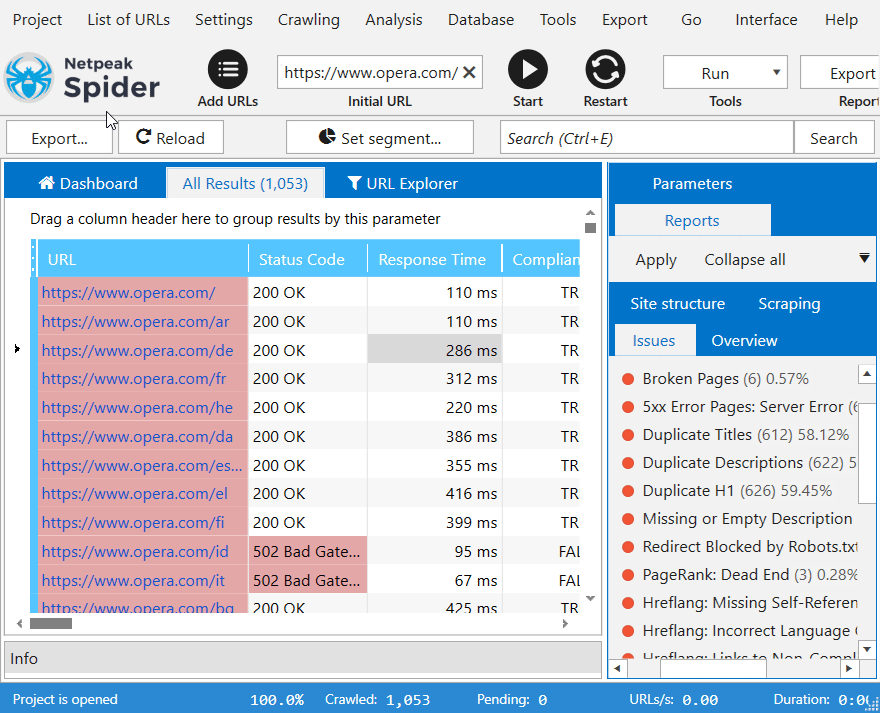The height and width of the screenshot is (713, 880).
Task: Open the Export menu
Action: 625,20
